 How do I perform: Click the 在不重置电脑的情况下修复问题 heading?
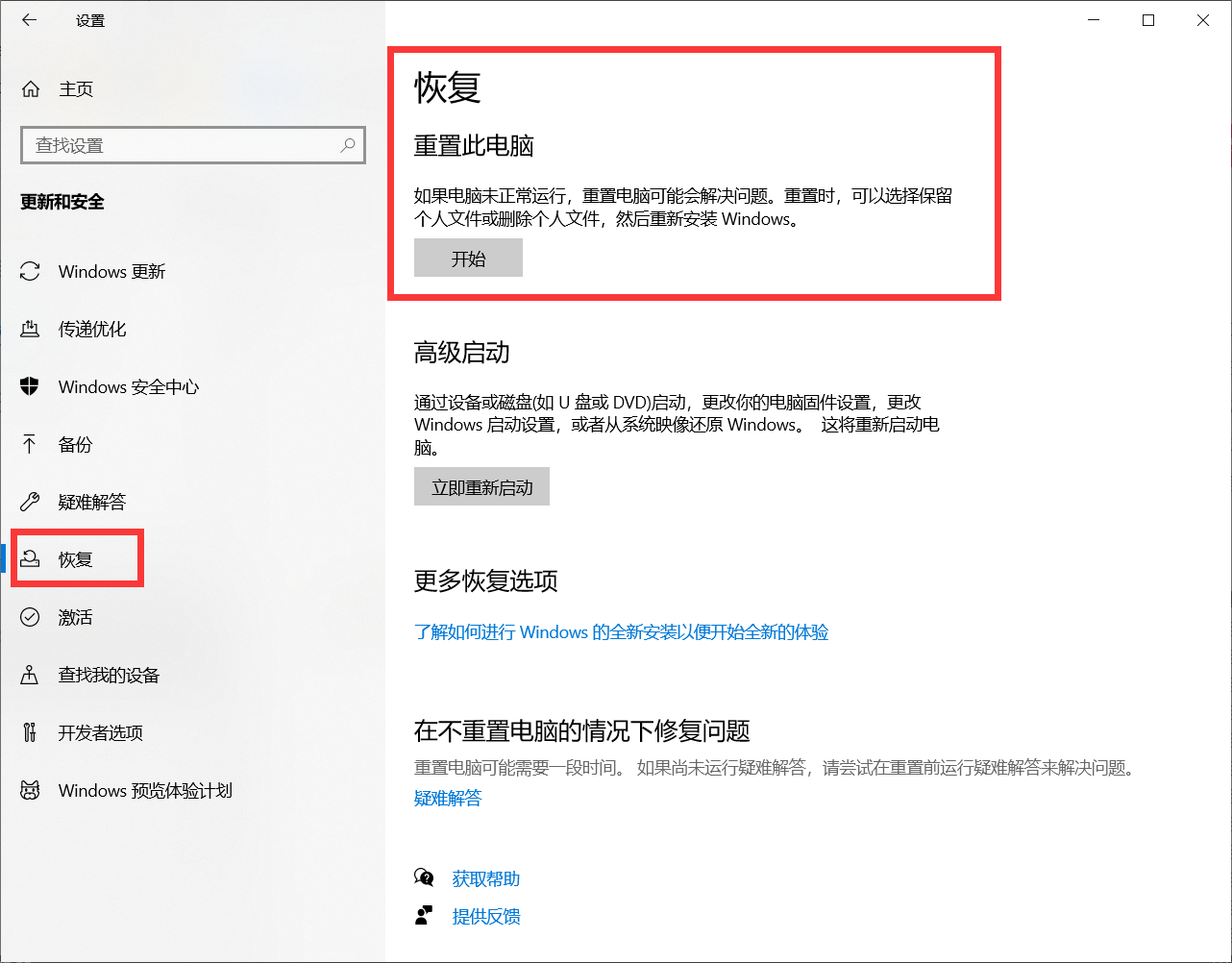click(582, 731)
